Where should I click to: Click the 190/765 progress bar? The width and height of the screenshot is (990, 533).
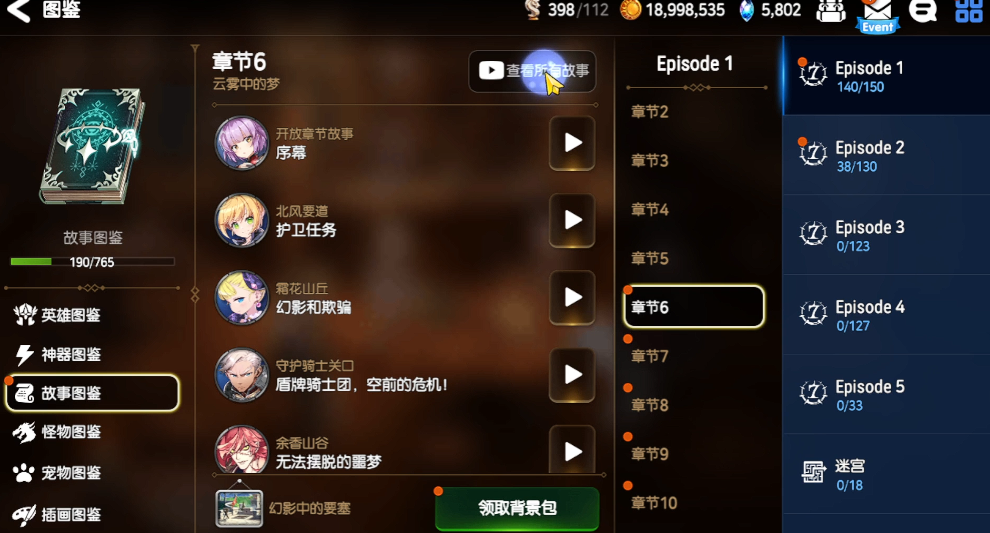92,261
